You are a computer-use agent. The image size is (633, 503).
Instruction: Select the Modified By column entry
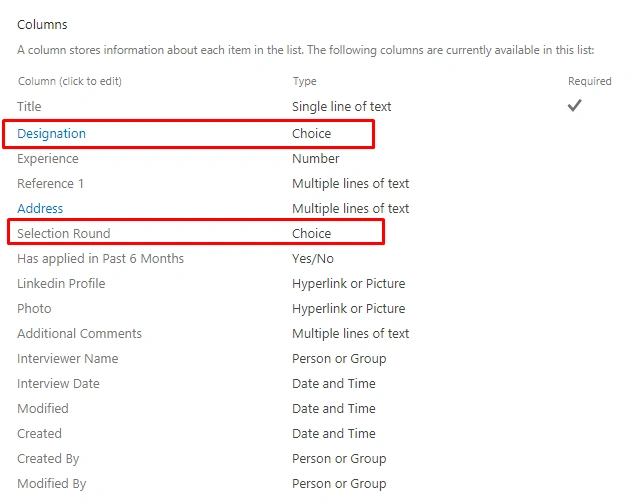pyautogui.click(x=52, y=484)
